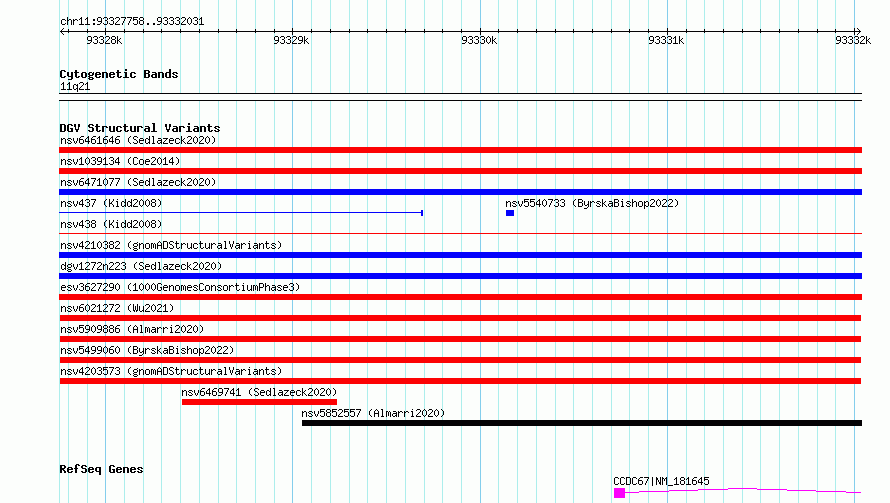Screen dimensions: 890x503
Task: Open esv3627290 (1000GenomesConsortiumPhase3) label
Action: pos(180,287)
